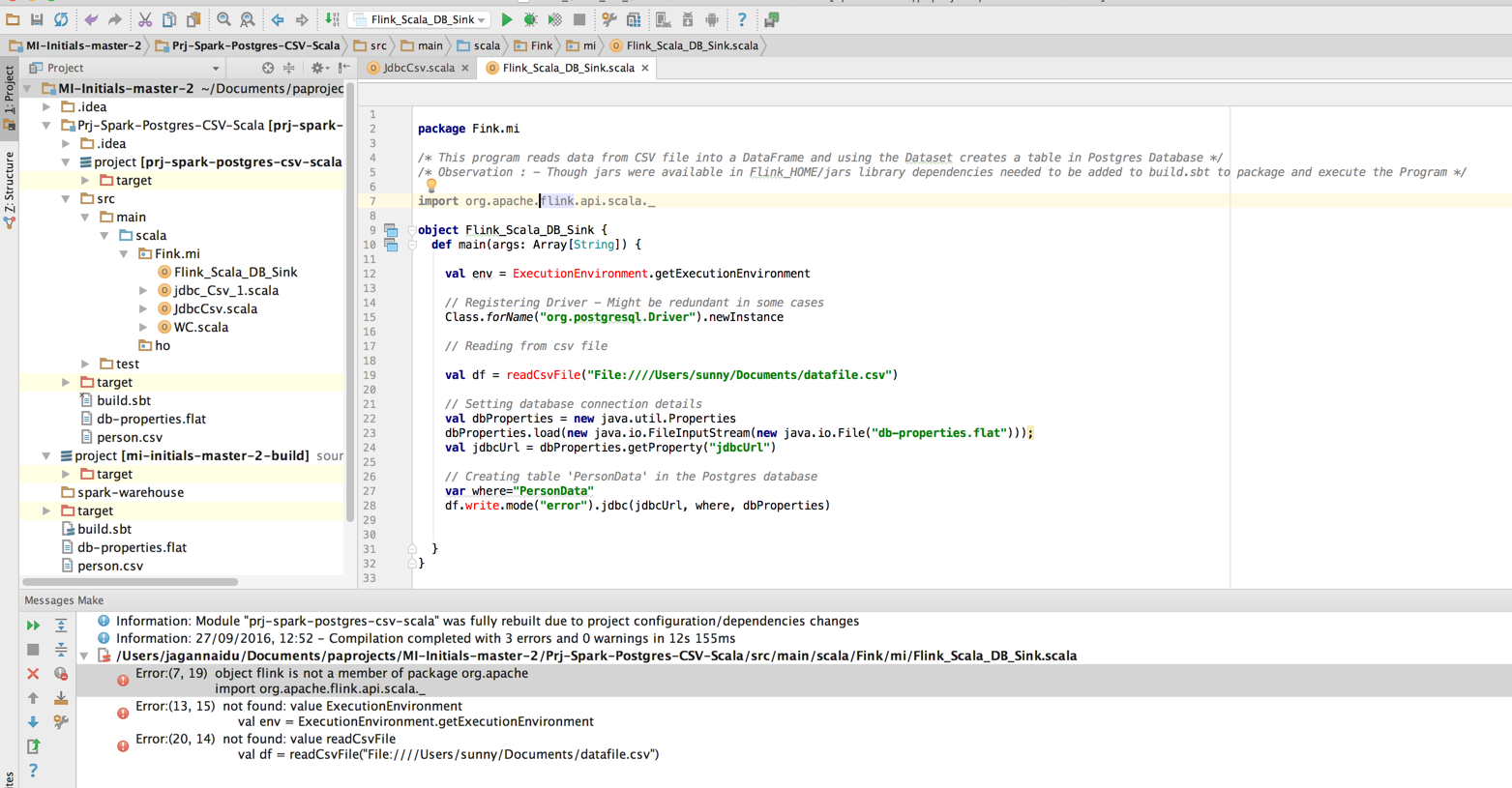Rerun make with green double-arrow icon
Screen dimensions: 1512x788
[33, 626]
